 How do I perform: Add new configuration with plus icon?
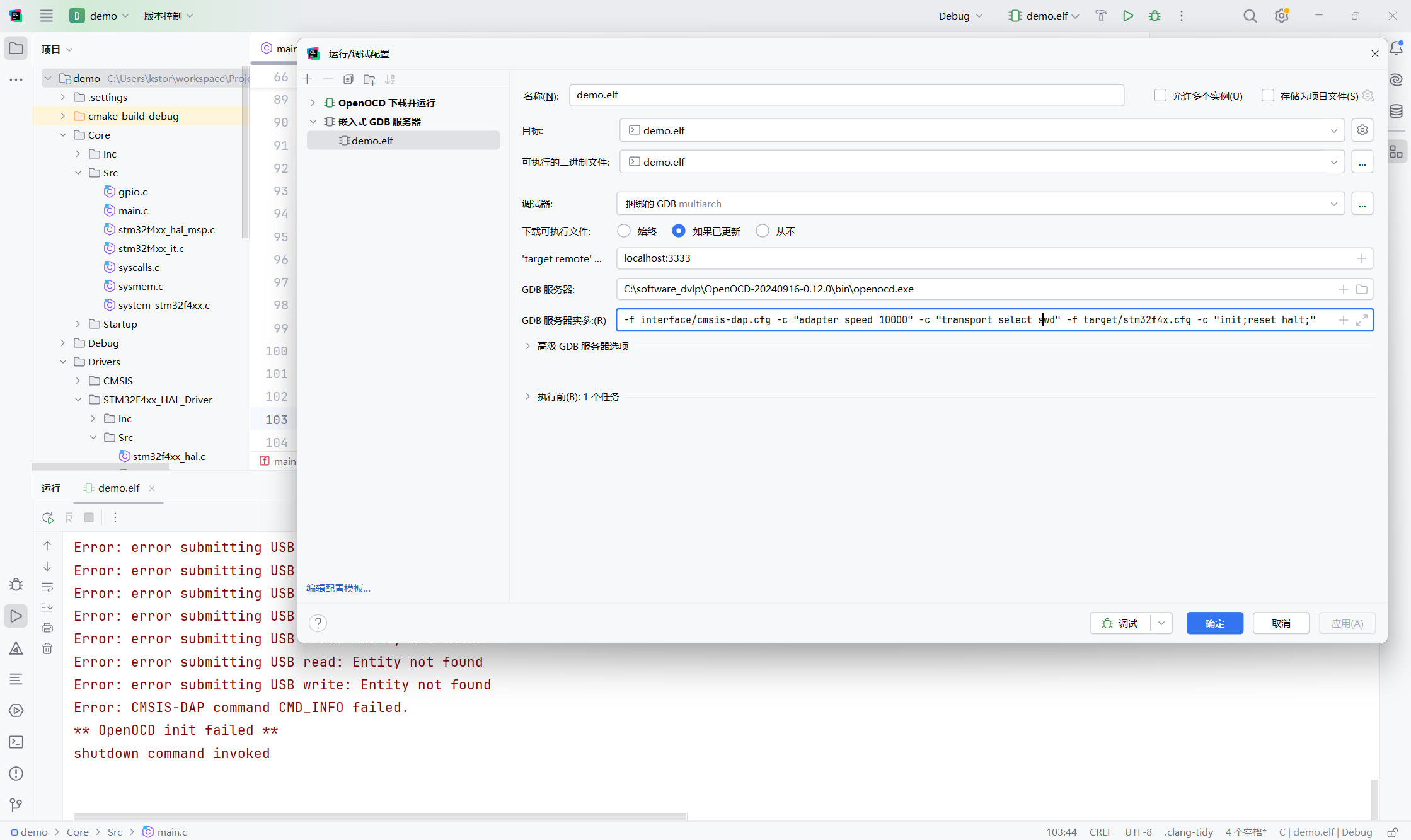pyautogui.click(x=308, y=79)
